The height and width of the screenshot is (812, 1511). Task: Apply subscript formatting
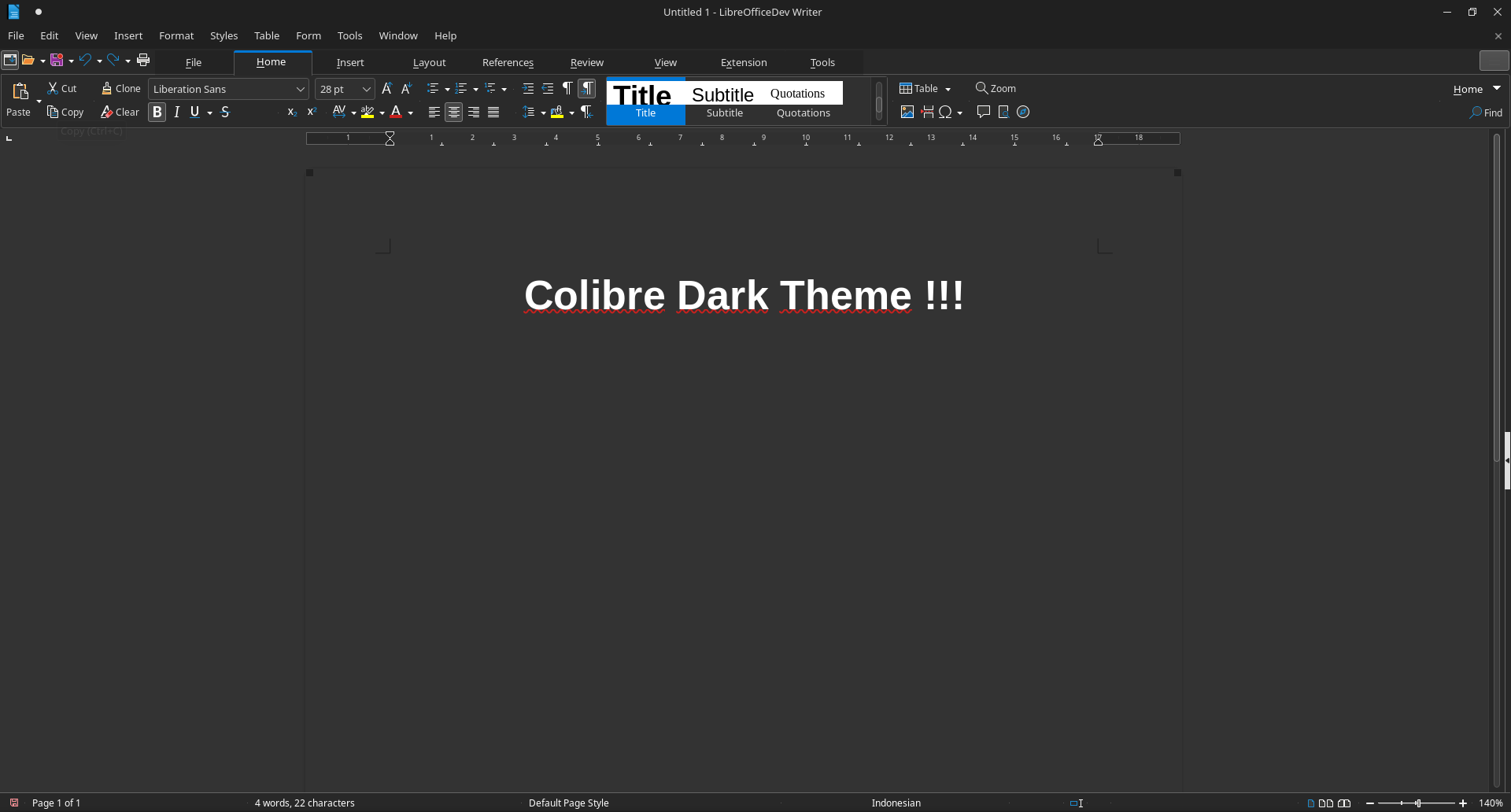pyautogui.click(x=292, y=113)
